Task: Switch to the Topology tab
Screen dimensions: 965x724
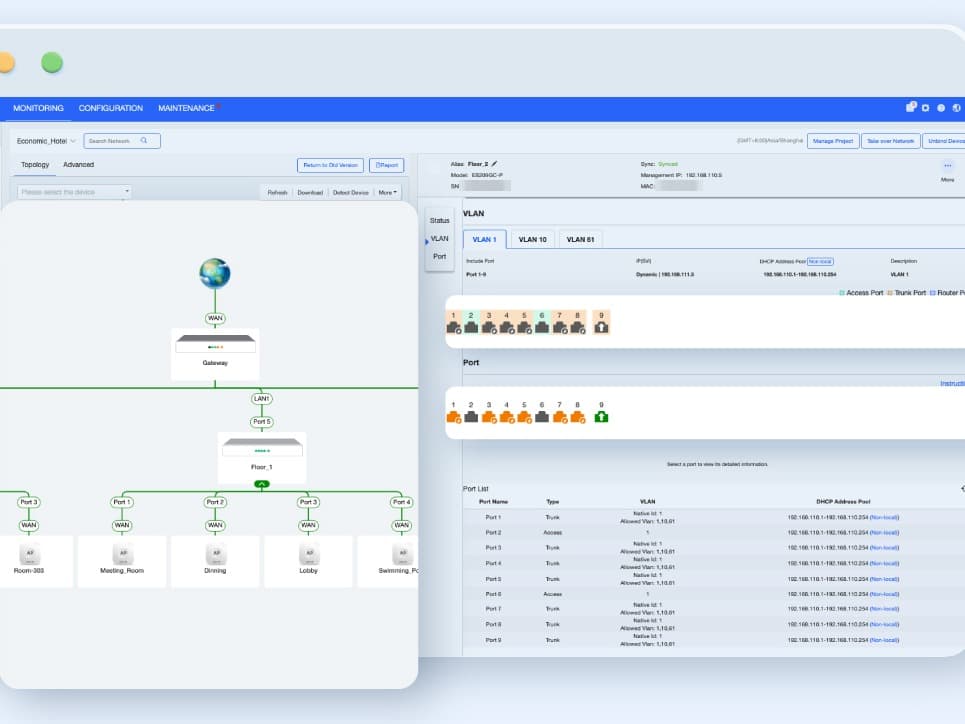Action: point(35,164)
